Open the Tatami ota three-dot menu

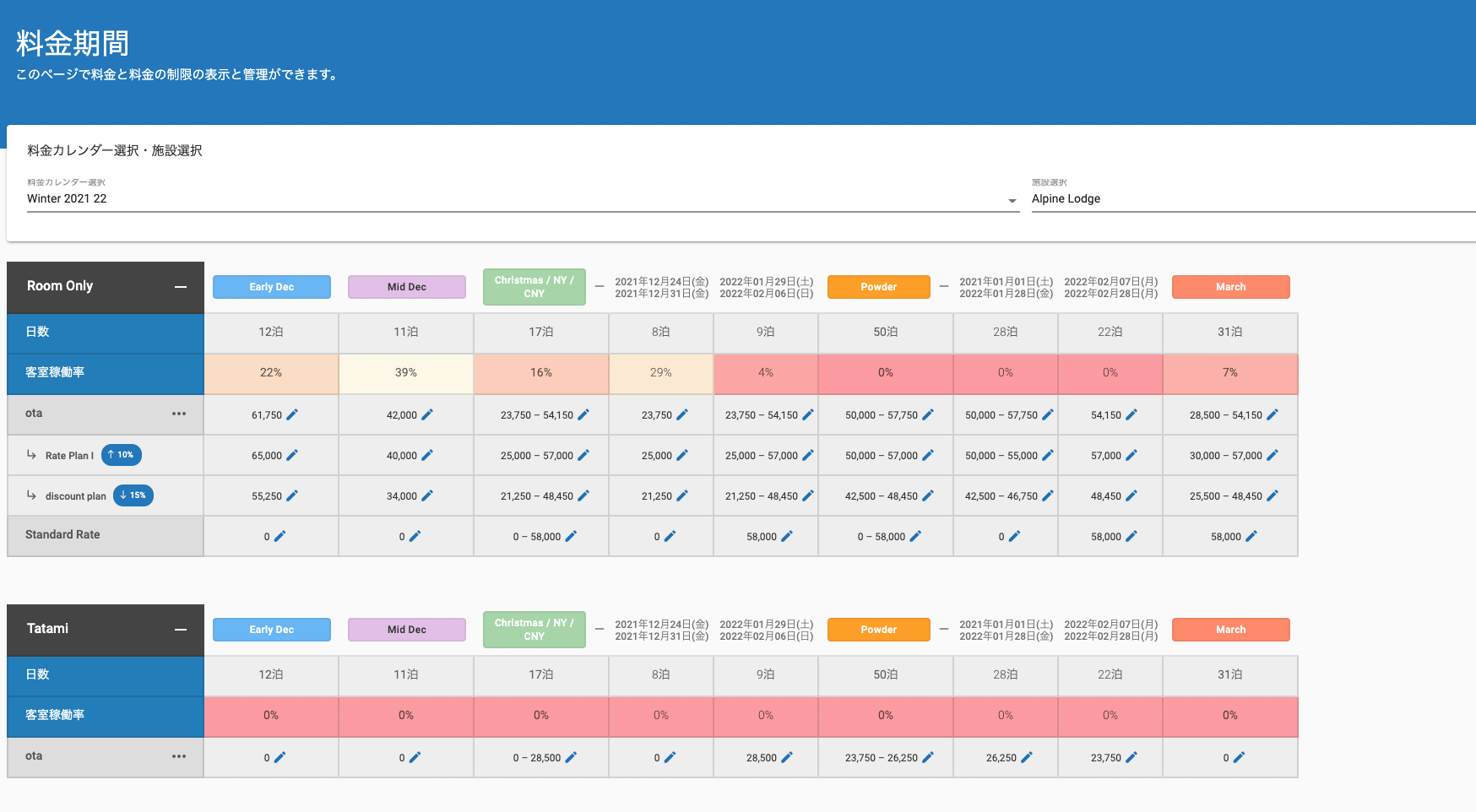(179, 756)
